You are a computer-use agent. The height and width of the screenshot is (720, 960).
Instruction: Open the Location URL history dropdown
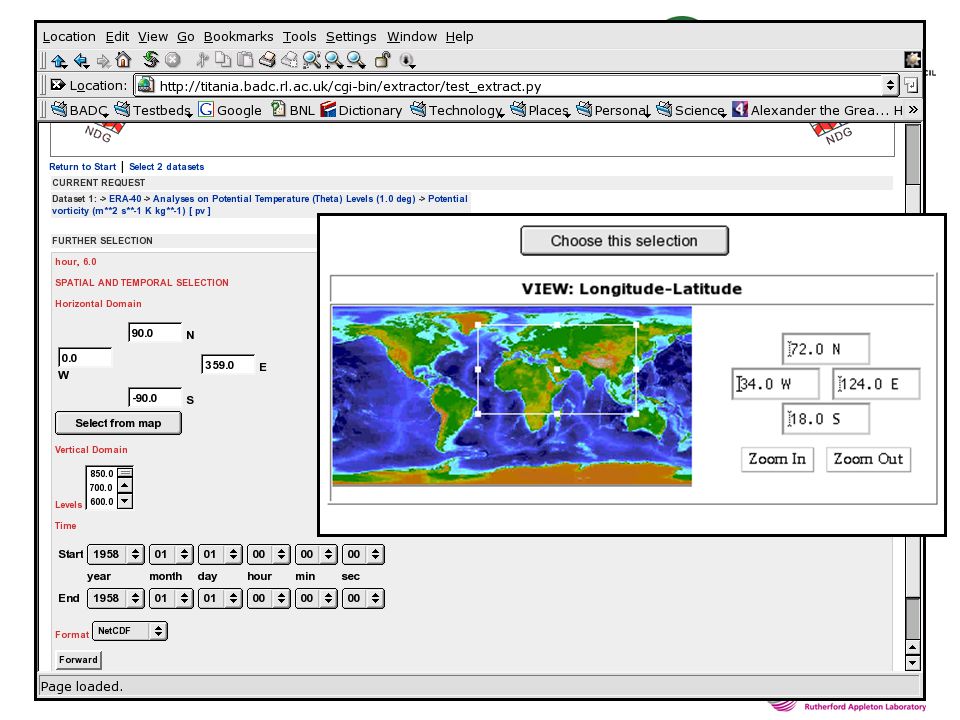pos(891,85)
